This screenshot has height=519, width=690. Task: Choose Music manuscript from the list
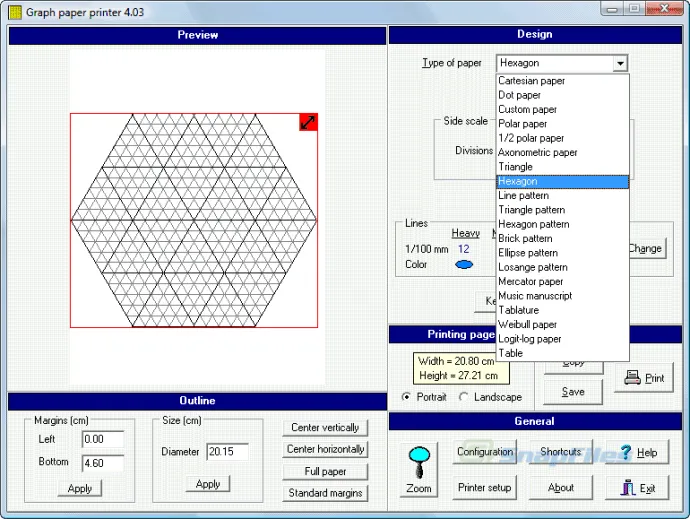click(562, 296)
